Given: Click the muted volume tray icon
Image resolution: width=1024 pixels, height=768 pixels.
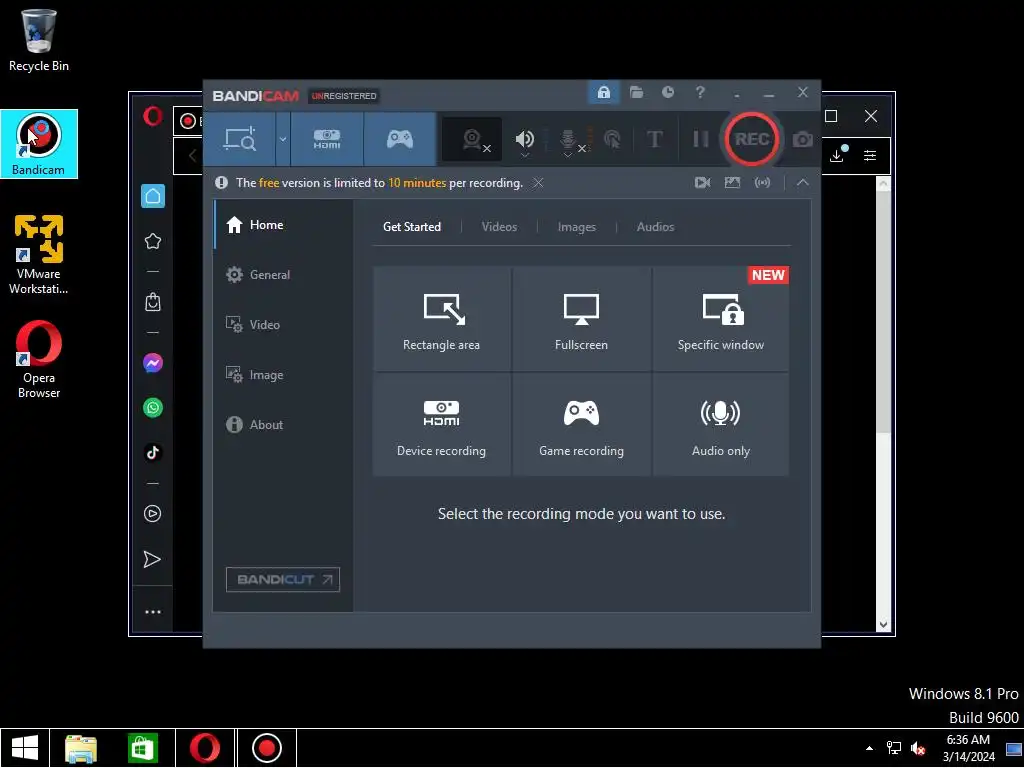Looking at the screenshot, I should (x=918, y=748).
